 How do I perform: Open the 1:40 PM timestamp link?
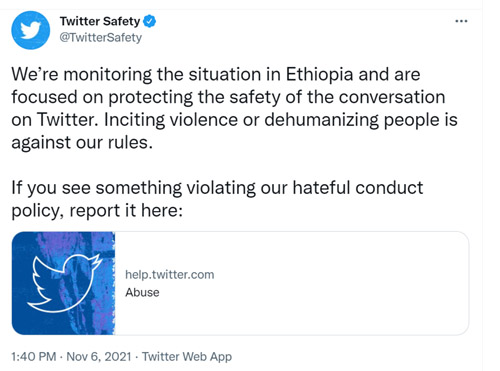click(x=34, y=357)
